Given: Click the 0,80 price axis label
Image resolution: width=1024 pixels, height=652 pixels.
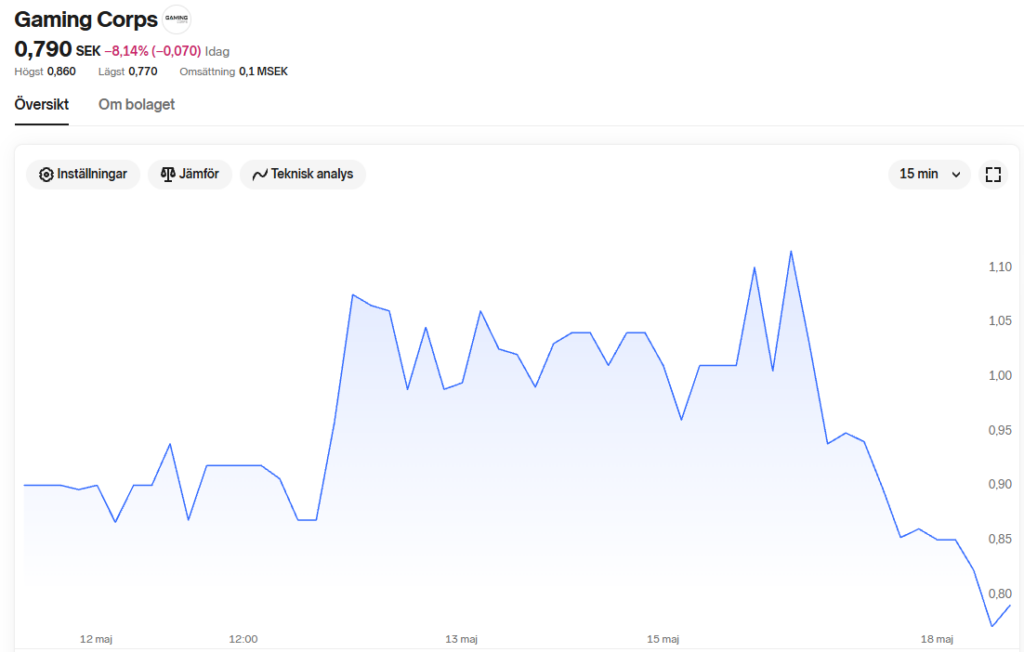Looking at the screenshot, I should coord(1000,593).
